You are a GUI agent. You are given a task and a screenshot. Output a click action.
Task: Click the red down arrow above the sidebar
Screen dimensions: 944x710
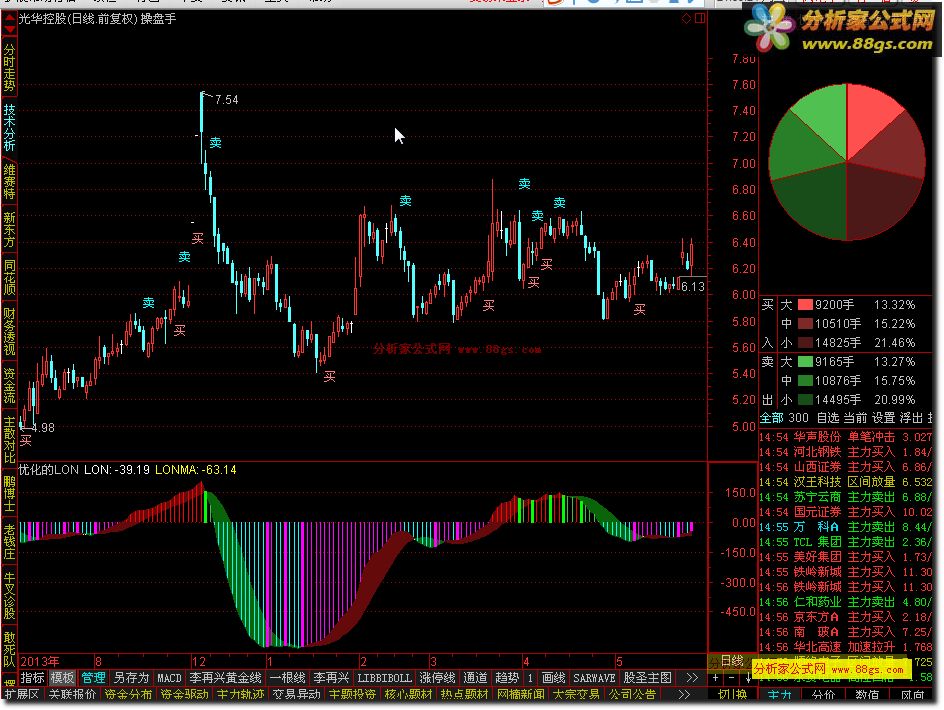click(9, 28)
